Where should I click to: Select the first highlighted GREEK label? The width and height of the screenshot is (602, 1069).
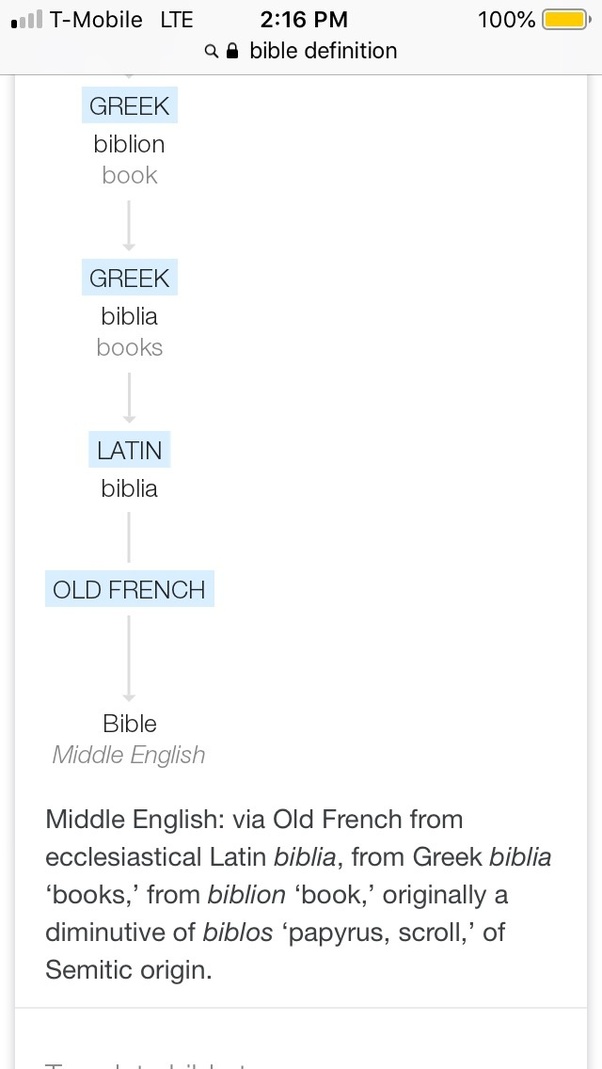[129, 105]
